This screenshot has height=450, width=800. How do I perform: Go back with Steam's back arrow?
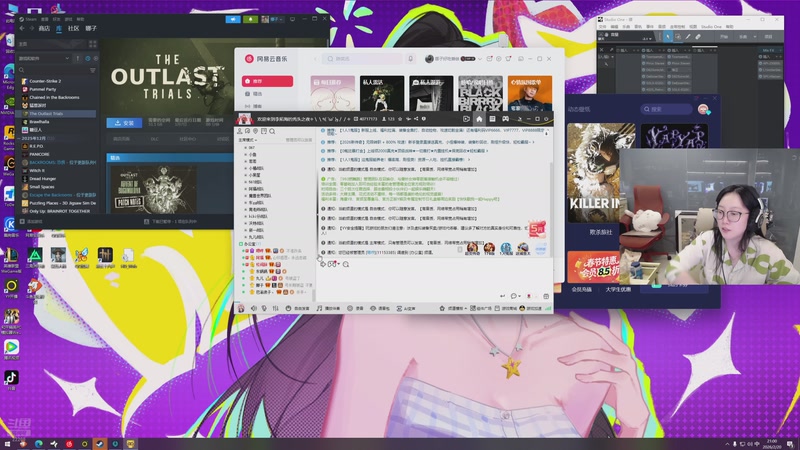pyautogui.click(x=22, y=29)
